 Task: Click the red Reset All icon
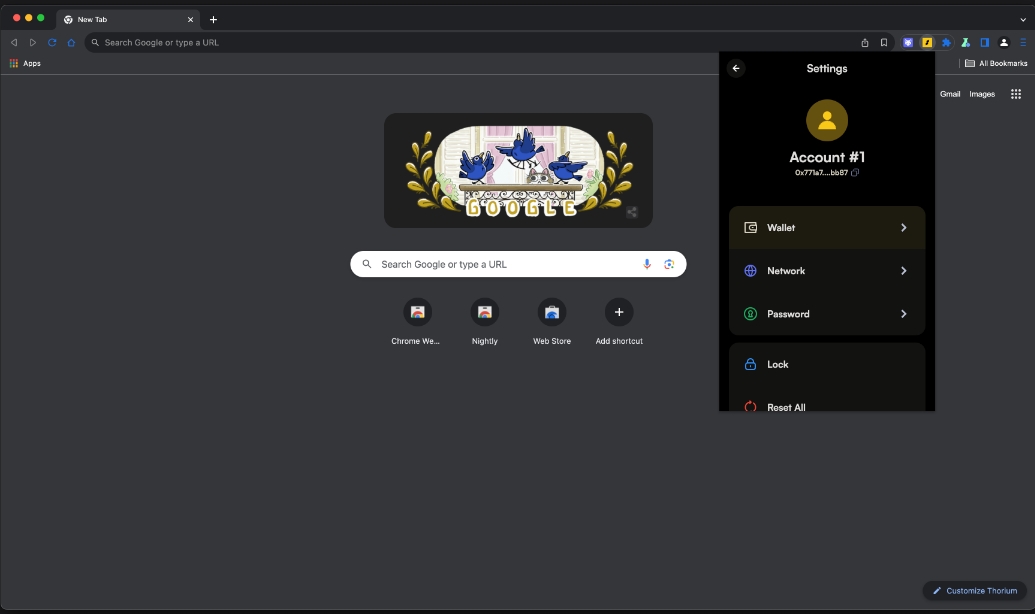tap(751, 407)
